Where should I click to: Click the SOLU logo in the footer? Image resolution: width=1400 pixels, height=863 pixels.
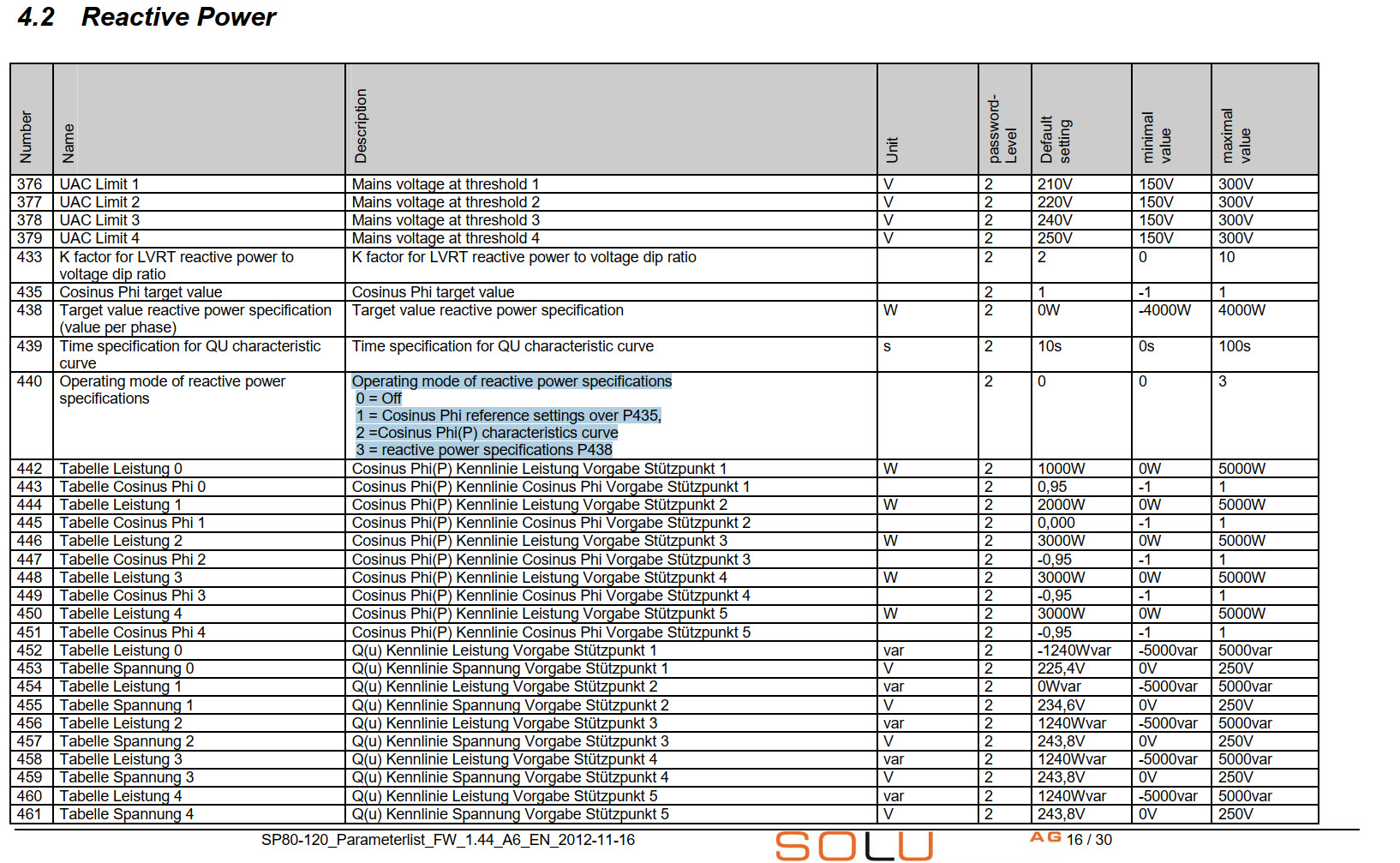point(853,846)
